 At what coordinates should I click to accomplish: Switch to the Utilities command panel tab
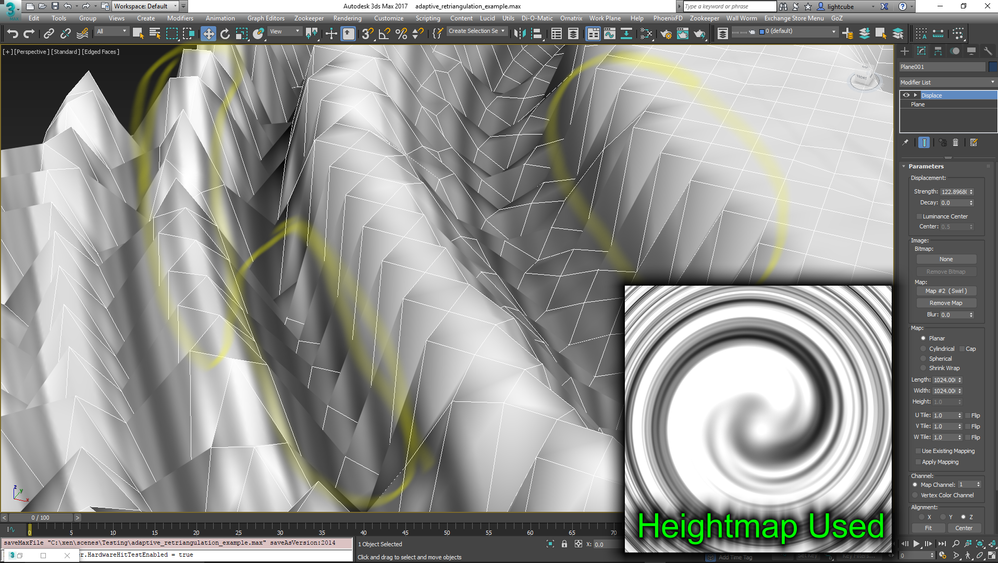tap(988, 51)
